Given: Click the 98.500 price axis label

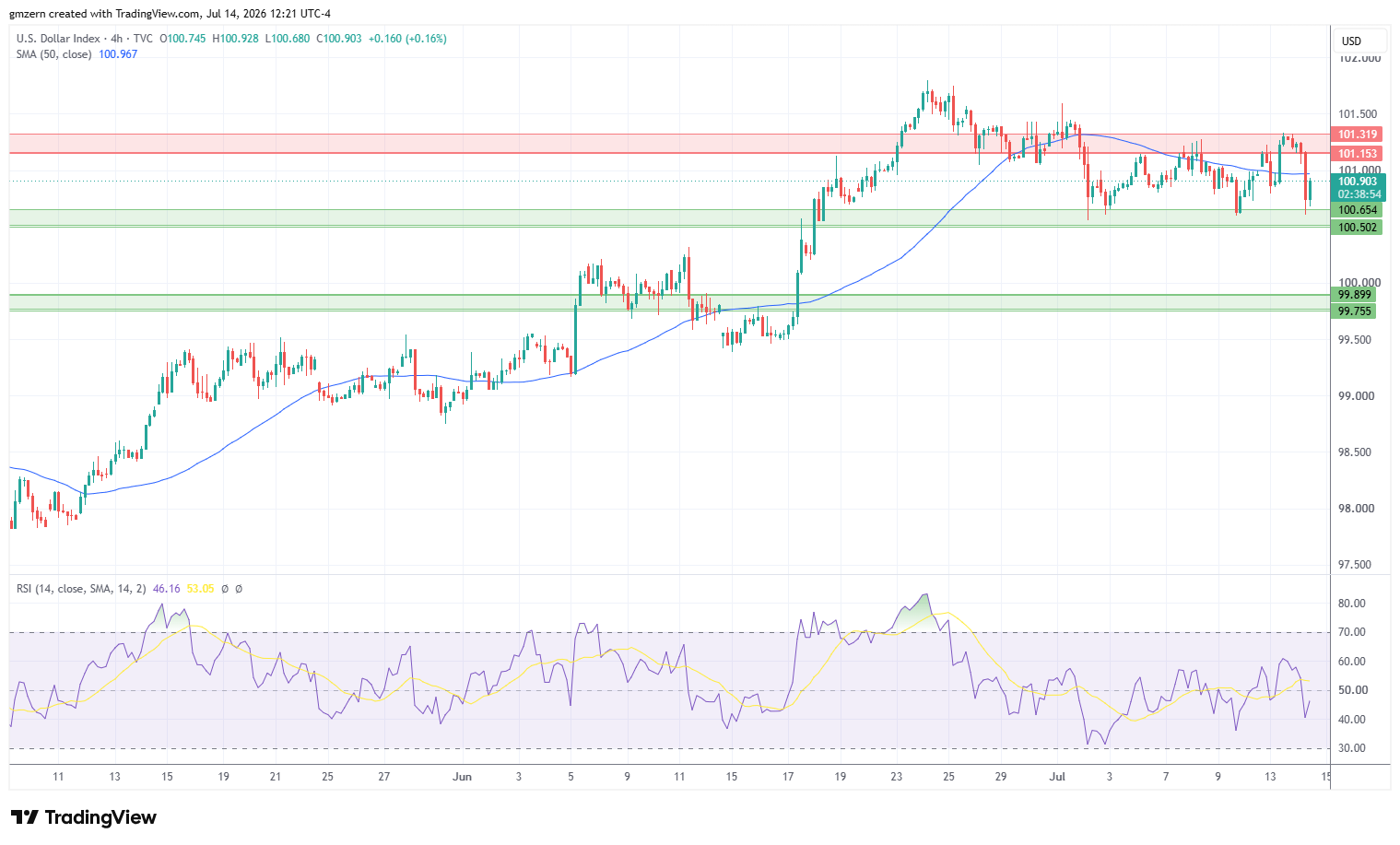Looking at the screenshot, I should (1357, 452).
